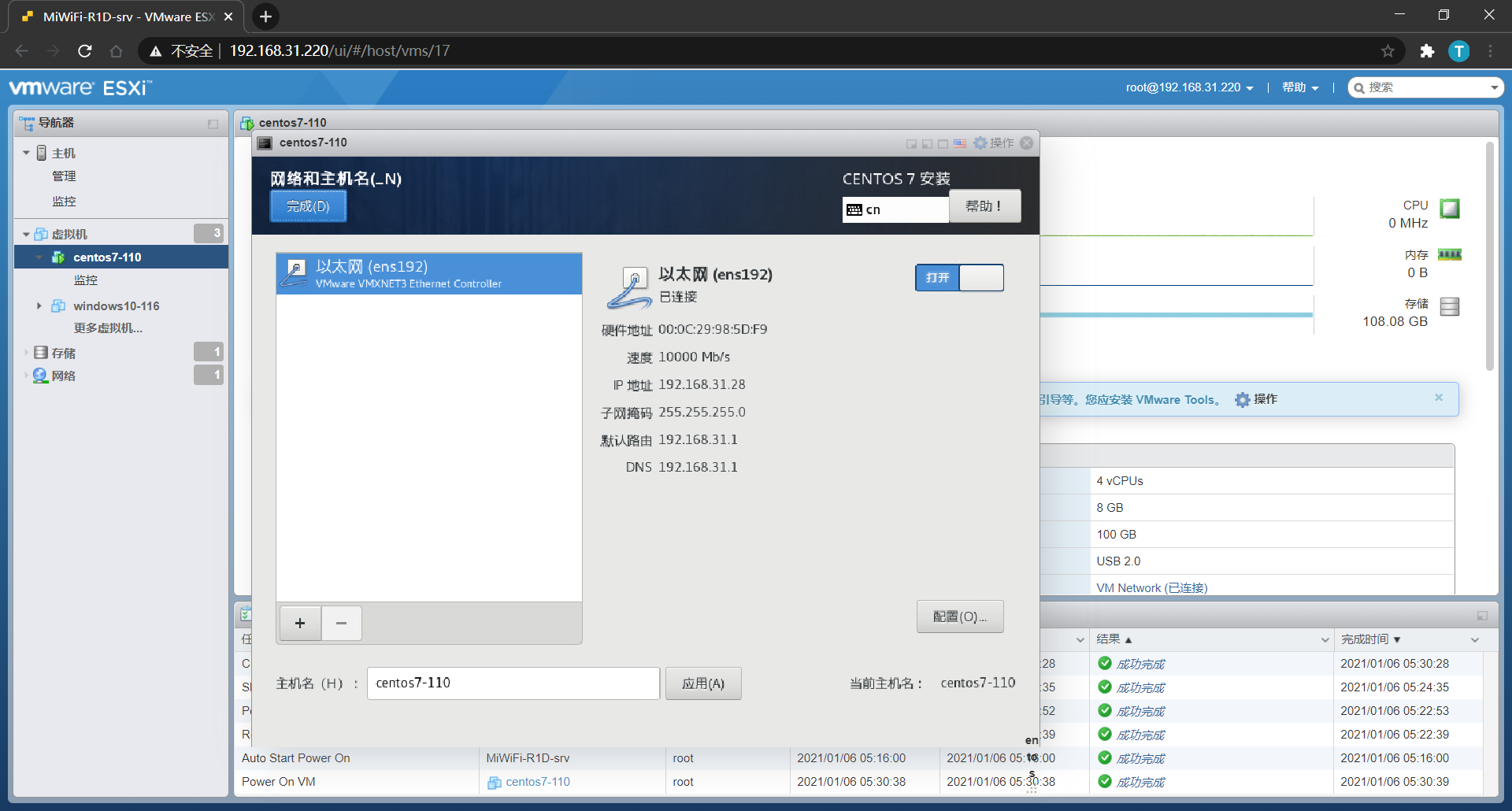Collapse the 主机 tree node
This screenshot has height=811, width=1512.
(x=26, y=153)
